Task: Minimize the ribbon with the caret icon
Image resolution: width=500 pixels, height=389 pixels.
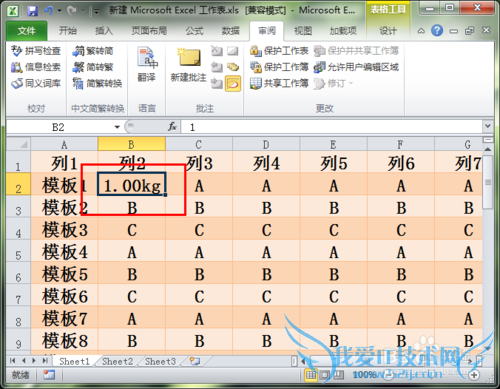Action: [x=421, y=31]
